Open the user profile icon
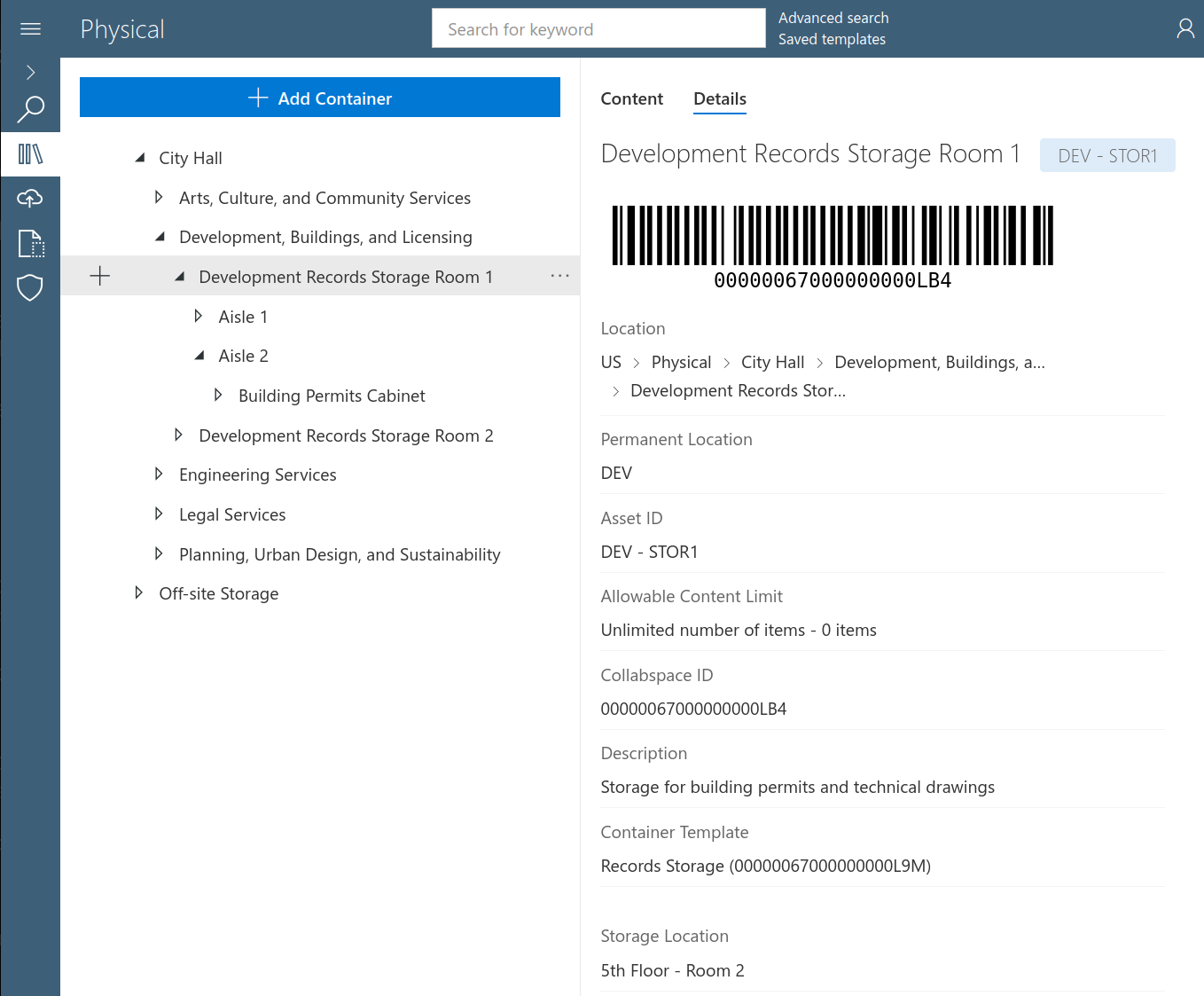 tap(1185, 28)
